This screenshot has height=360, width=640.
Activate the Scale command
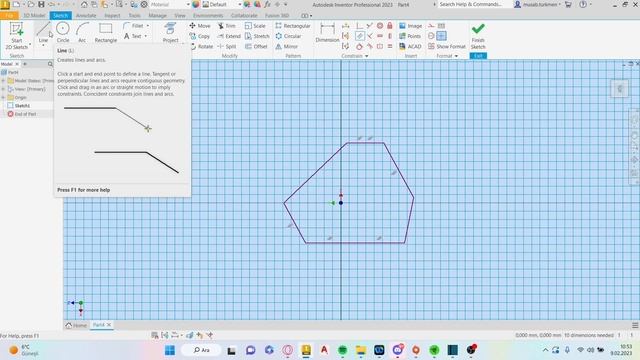(x=255, y=26)
